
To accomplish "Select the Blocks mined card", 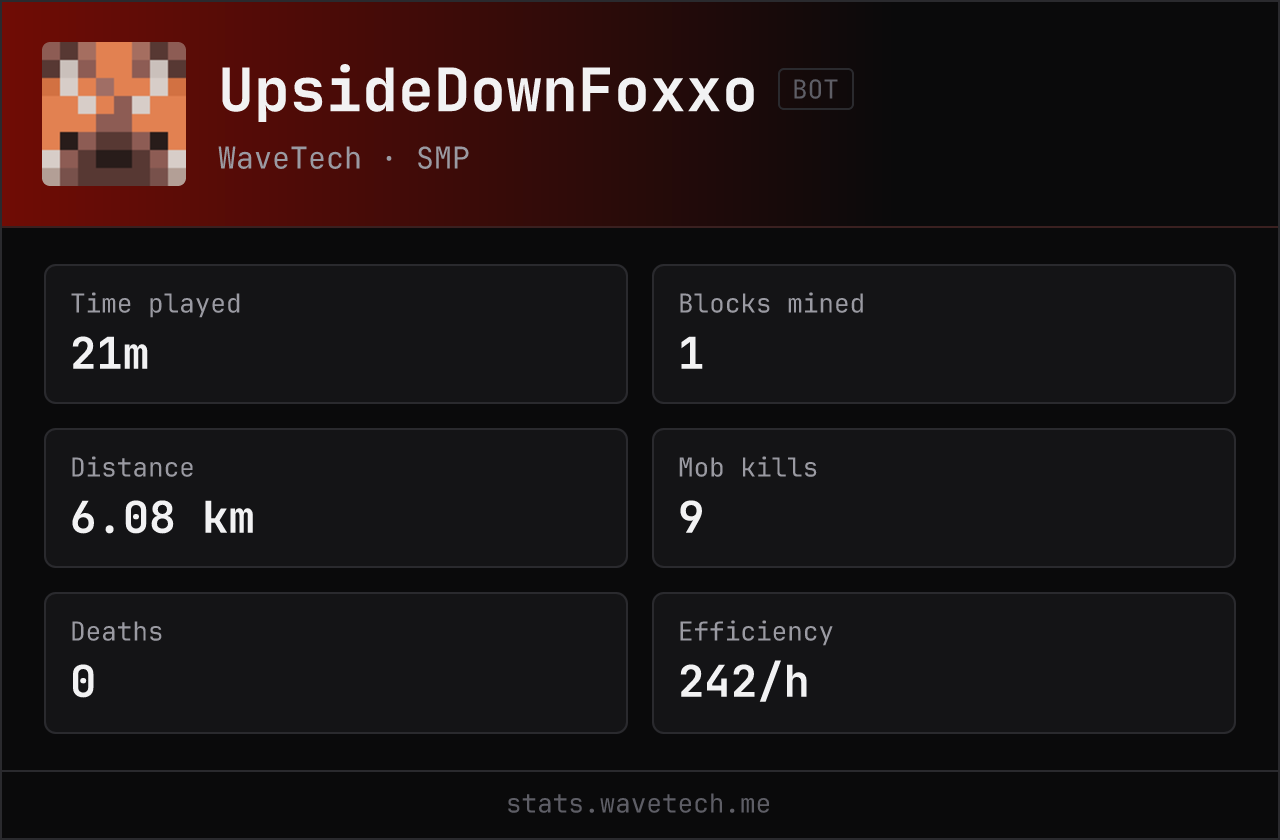I will 944,334.
